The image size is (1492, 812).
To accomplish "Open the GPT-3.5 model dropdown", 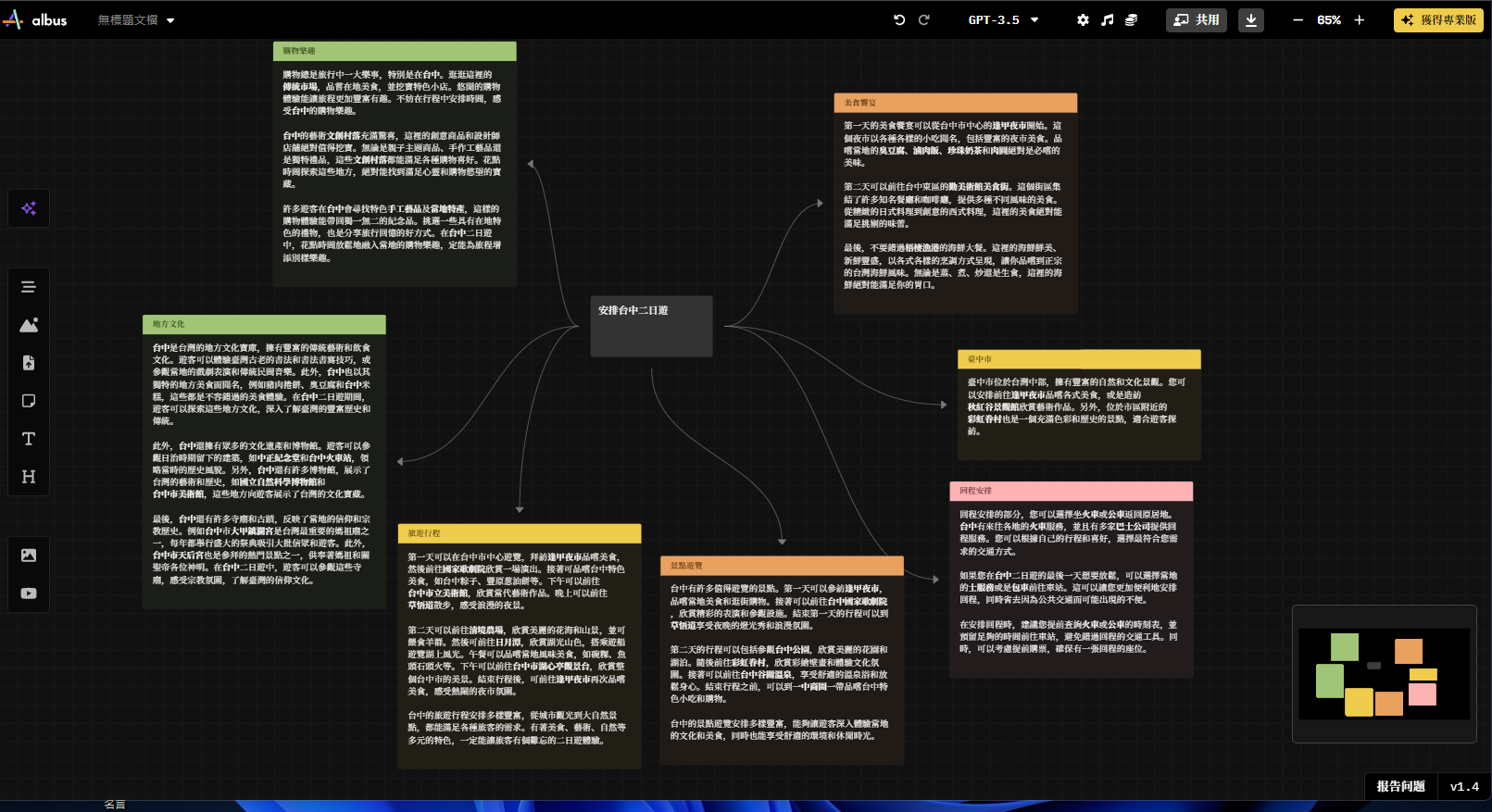I will [x=1003, y=19].
